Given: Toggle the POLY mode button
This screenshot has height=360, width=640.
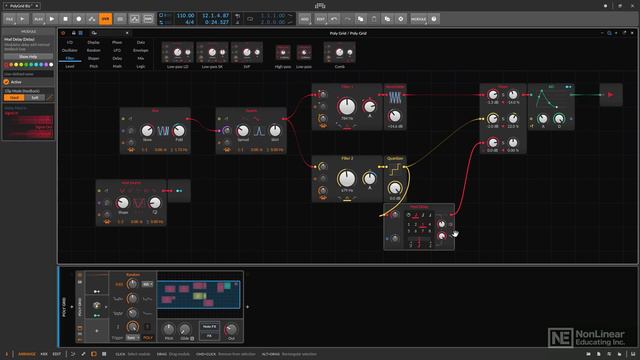Looking at the screenshot, I should [x=148, y=338].
